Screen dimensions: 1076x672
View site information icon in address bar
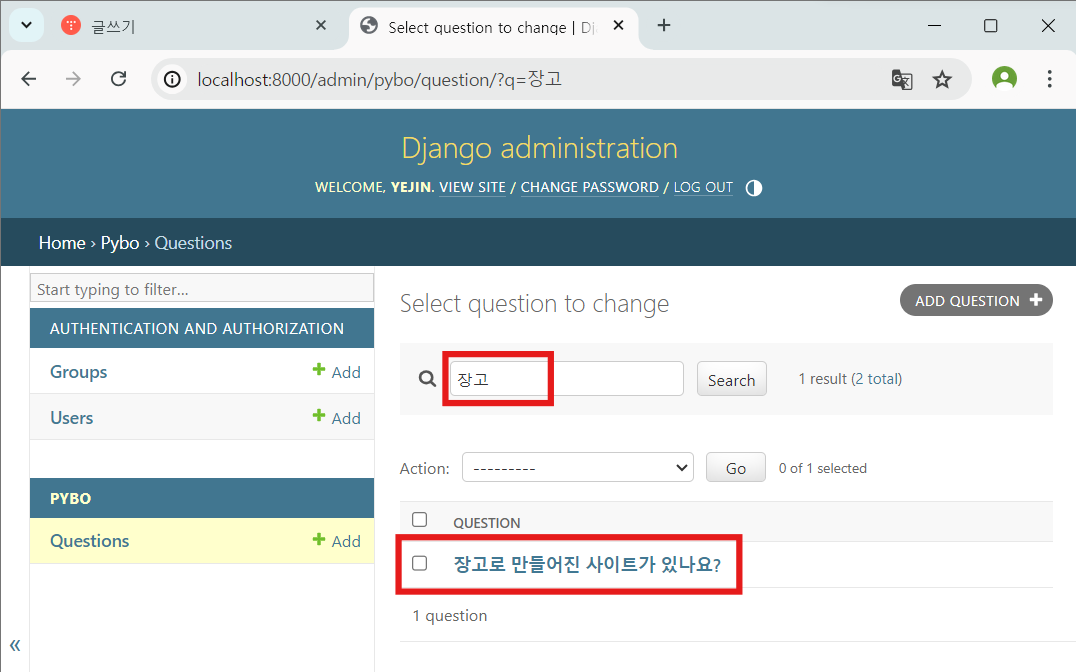click(x=172, y=80)
